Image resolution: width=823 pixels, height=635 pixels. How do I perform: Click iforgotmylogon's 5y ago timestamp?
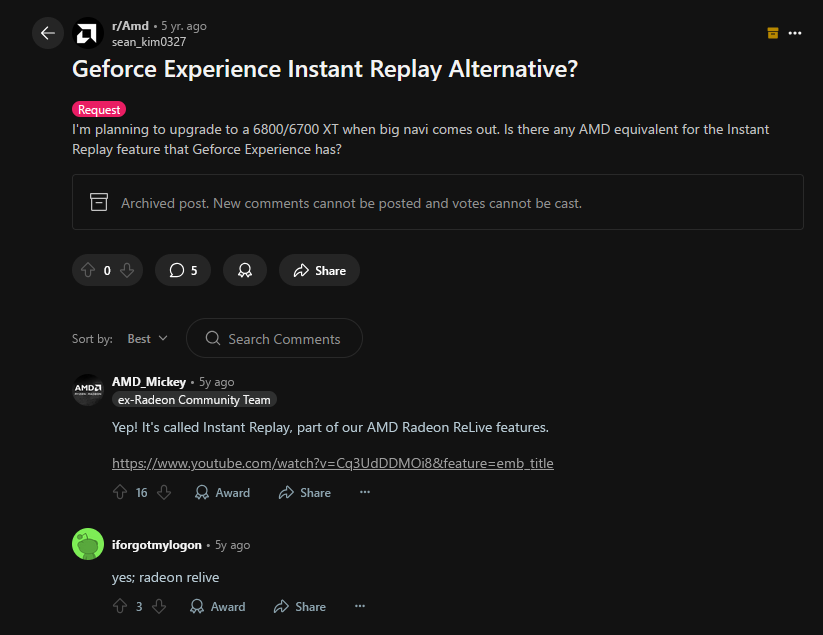233,545
